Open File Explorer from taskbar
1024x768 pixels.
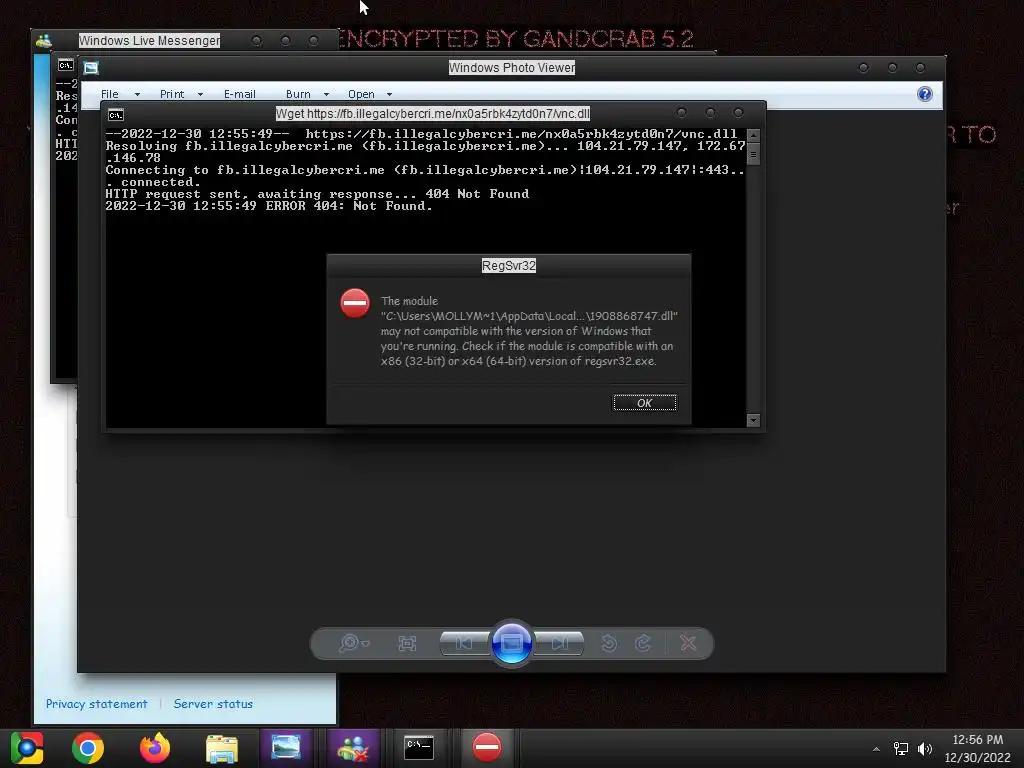[x=222, y=748]
